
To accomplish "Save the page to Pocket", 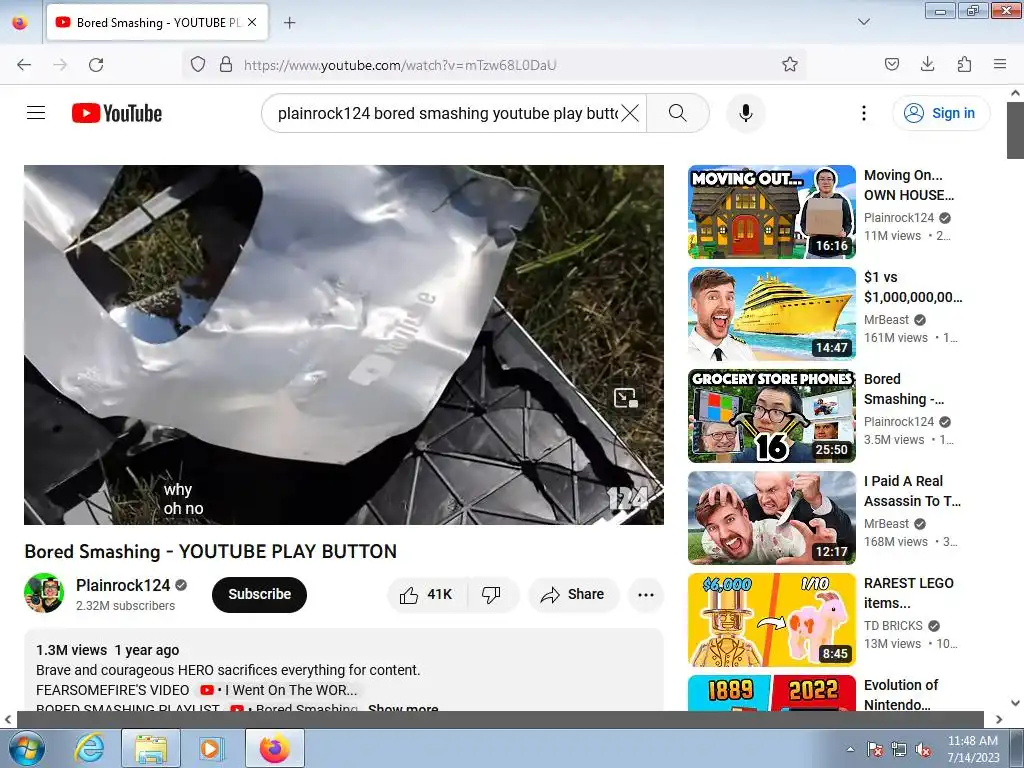I will [891, 65].
